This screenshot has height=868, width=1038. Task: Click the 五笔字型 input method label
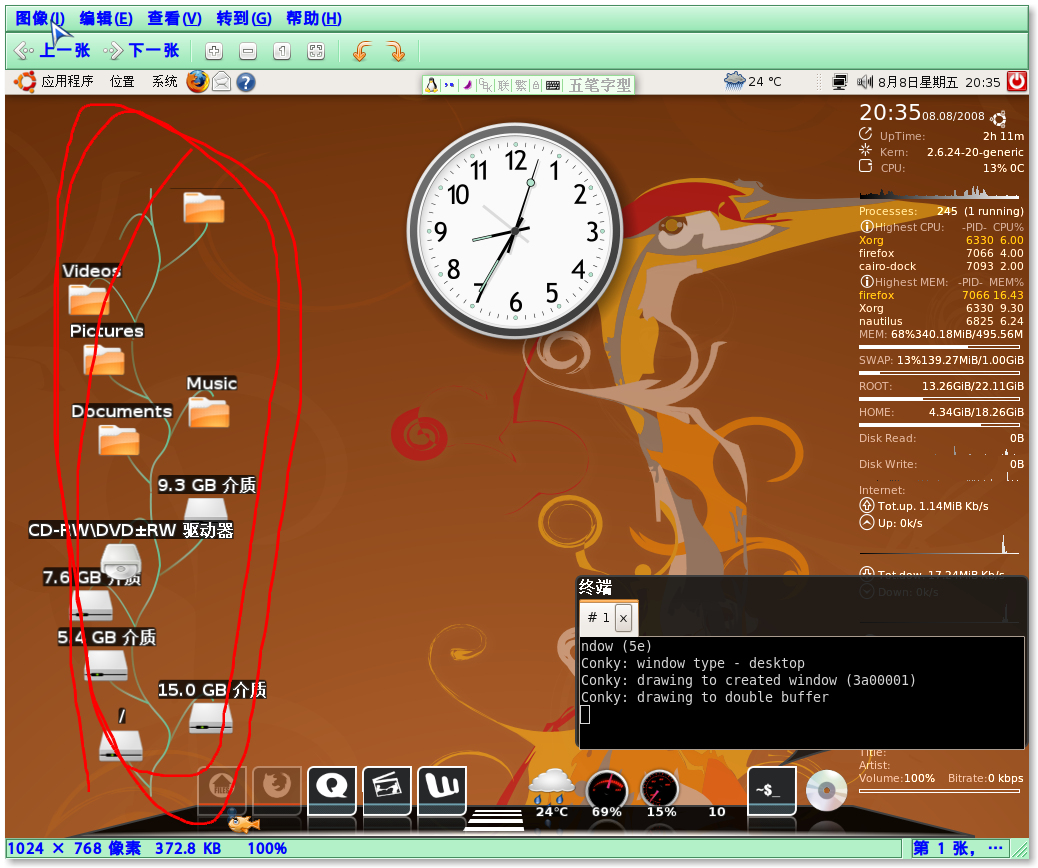[x=600, y=85]
